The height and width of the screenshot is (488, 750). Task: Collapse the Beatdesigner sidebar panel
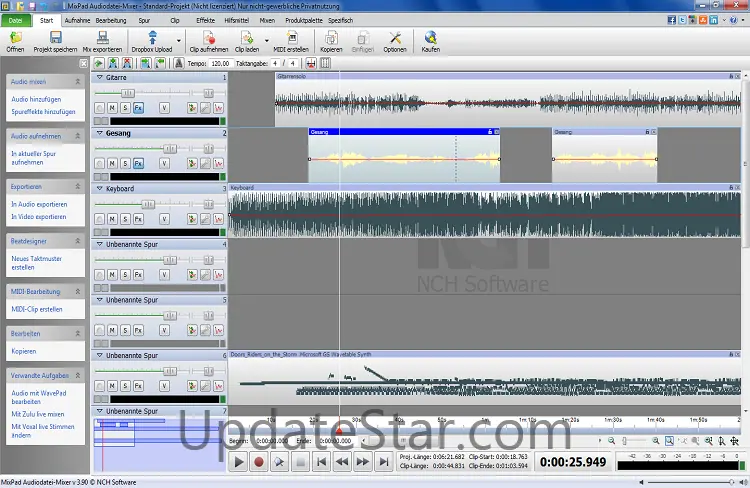click(x=77, y=241)
